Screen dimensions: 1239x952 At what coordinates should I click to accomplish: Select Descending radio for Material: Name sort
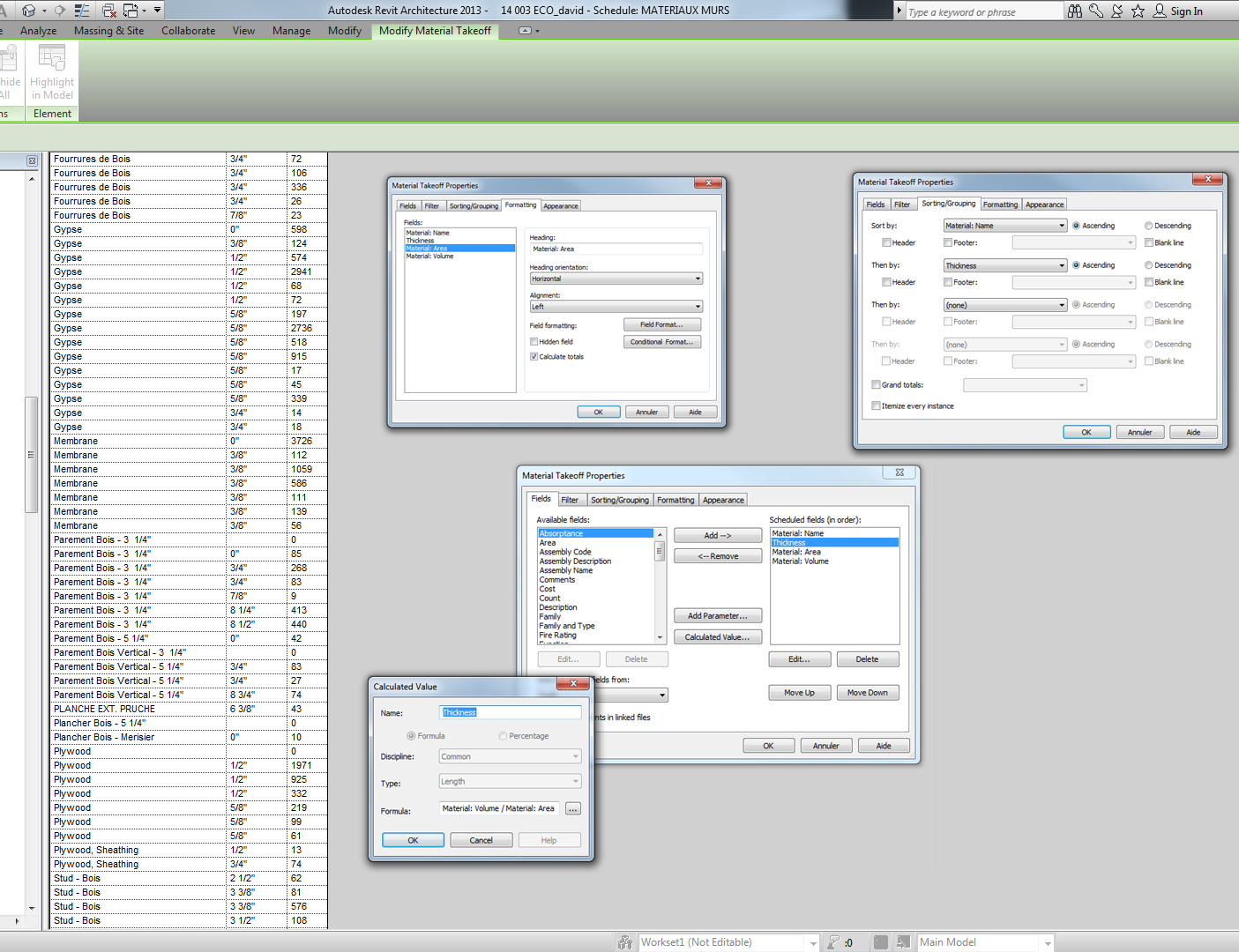[1148, 226]
